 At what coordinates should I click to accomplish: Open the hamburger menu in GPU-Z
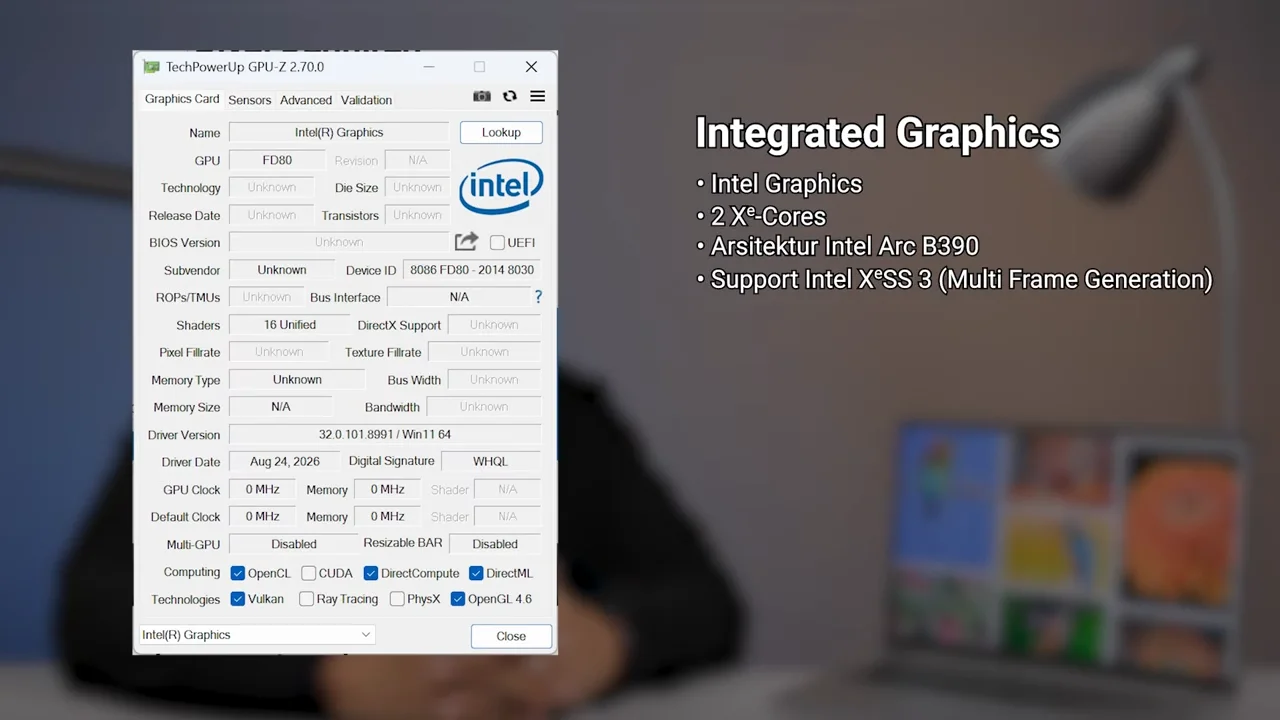pos(538,96)
